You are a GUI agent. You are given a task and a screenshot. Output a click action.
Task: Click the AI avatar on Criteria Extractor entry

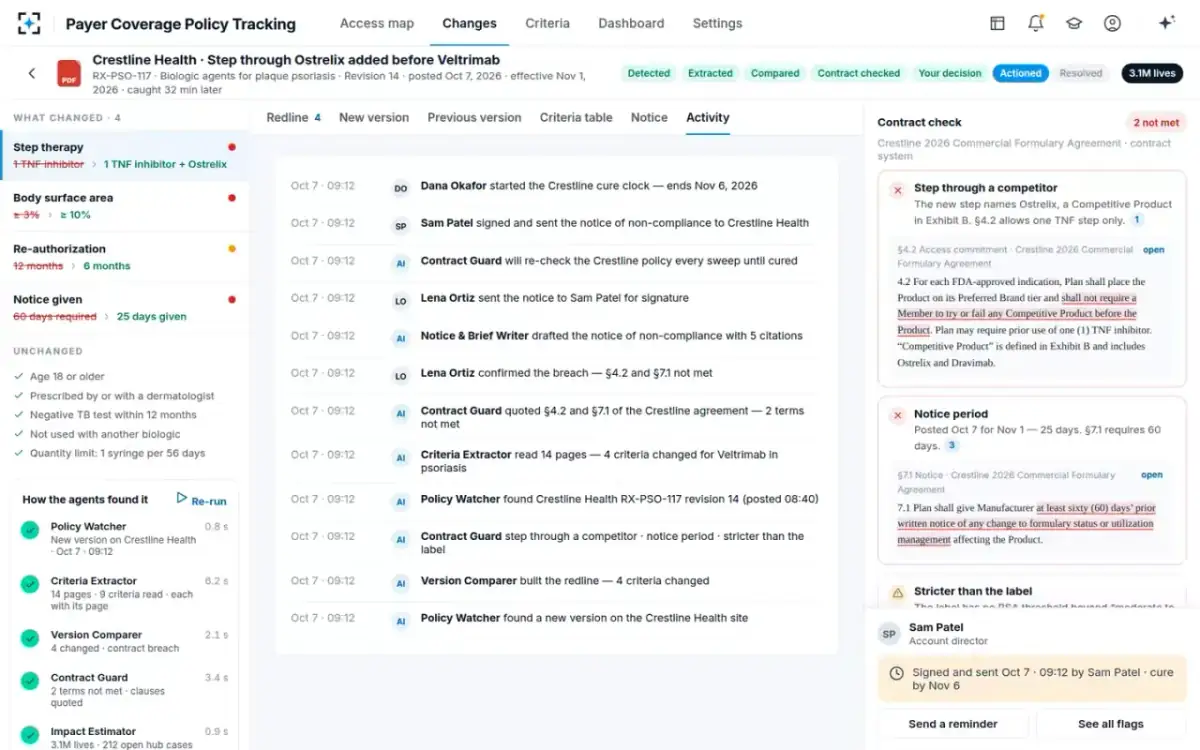point(400,458)
